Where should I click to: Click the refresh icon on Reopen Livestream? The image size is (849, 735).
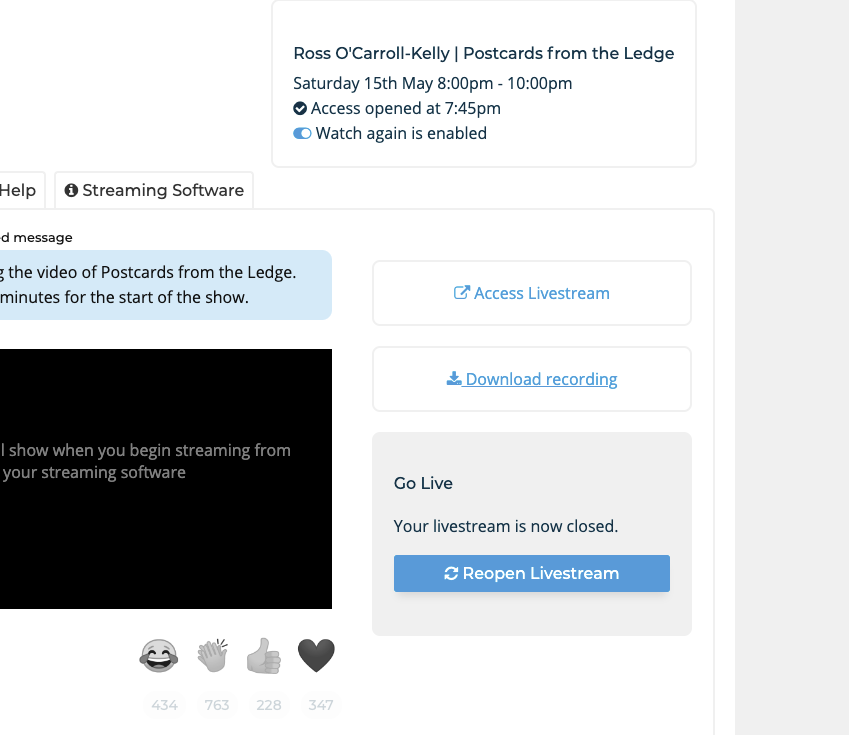(451, 573)
